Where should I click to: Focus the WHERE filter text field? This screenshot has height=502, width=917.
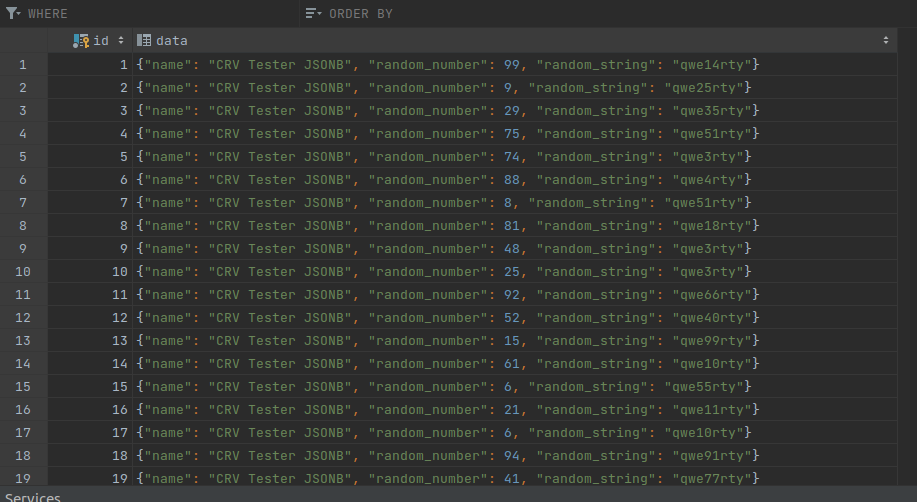pyautogui.click(x=160, y=14)
